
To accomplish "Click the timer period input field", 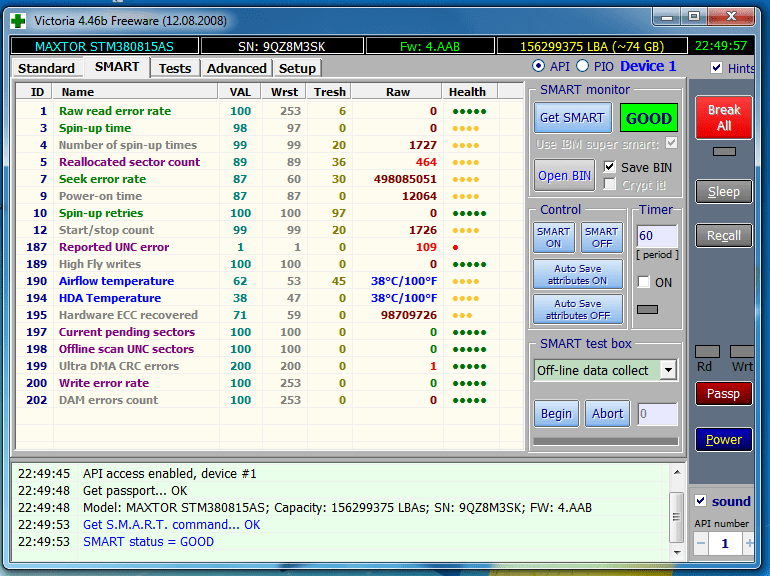I will click(x=656, y=237).
